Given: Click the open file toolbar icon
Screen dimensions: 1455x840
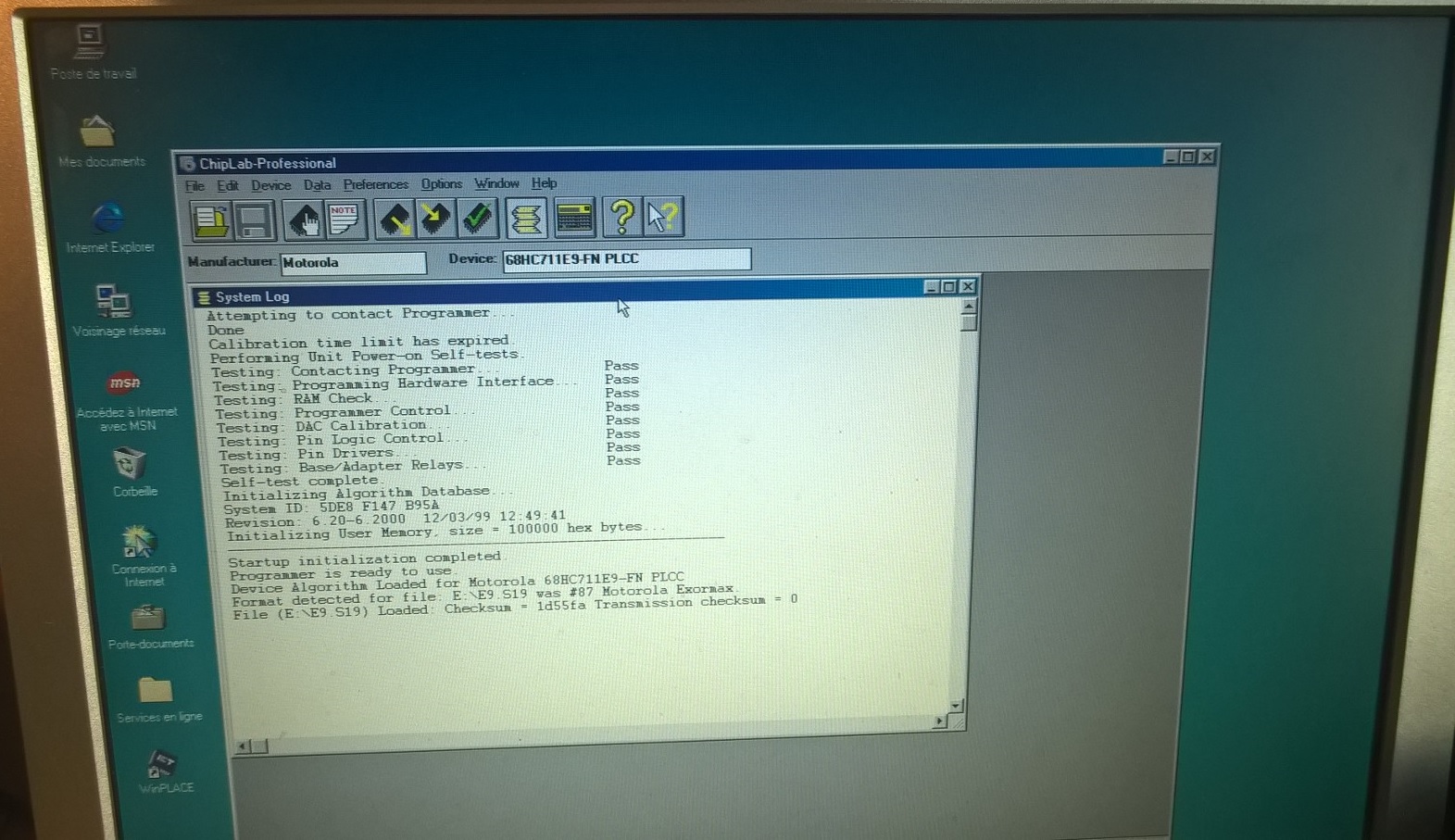Looking at the screenshot, I should click(x=210, y=220).
